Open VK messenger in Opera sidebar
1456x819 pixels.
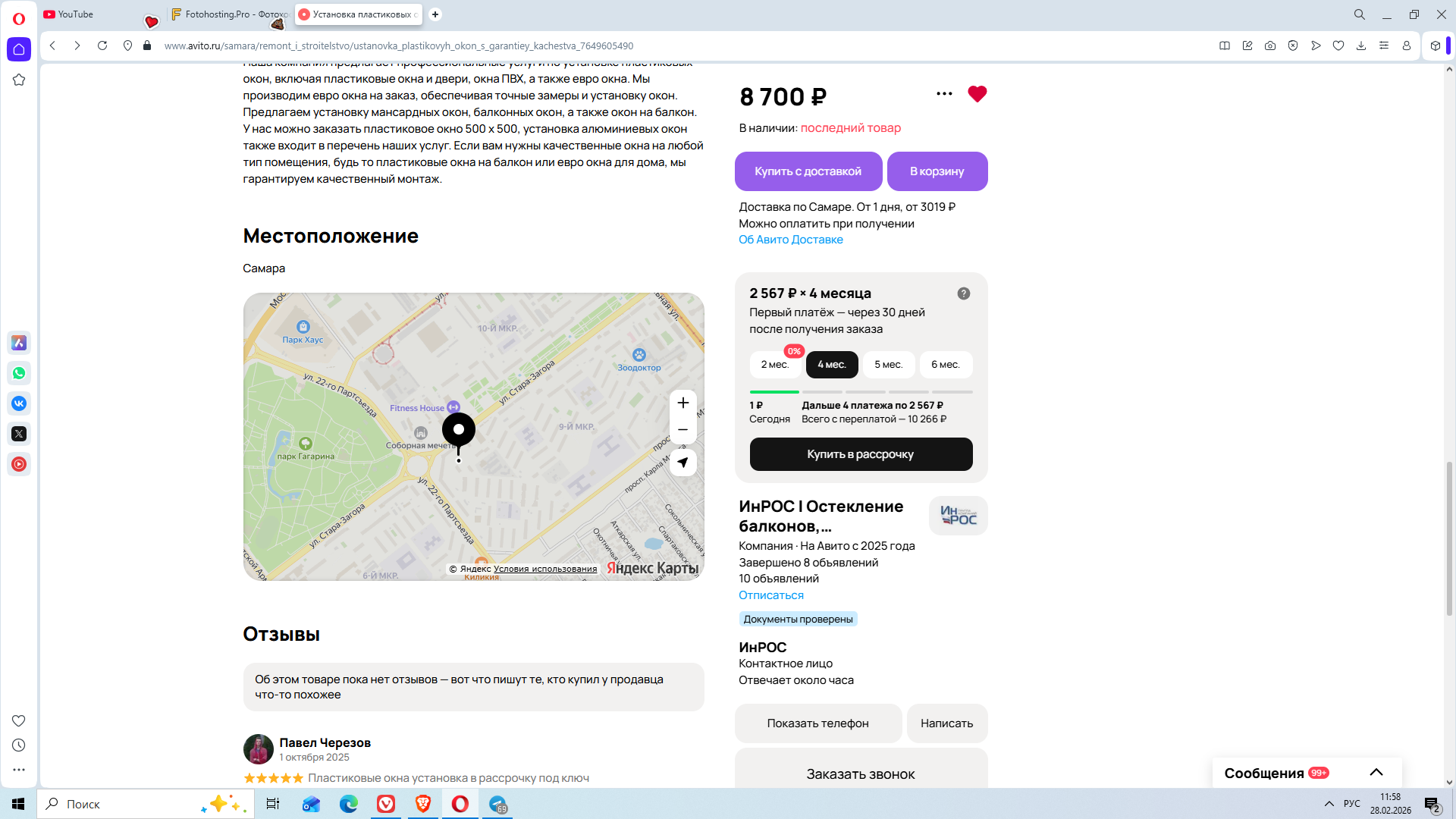click(x=19, y=403)
